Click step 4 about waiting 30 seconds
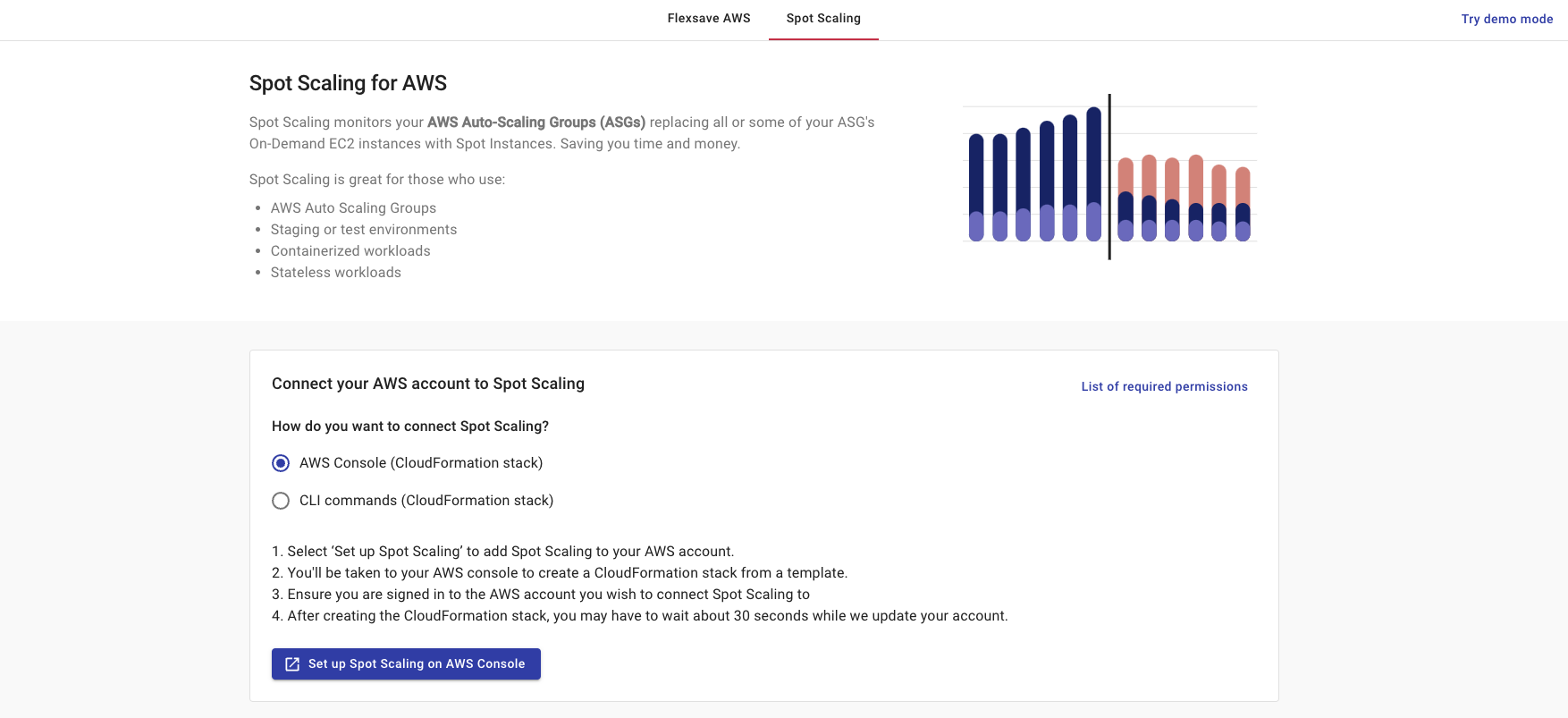The width and height of the screenshot is (1568, 718). 640,616
